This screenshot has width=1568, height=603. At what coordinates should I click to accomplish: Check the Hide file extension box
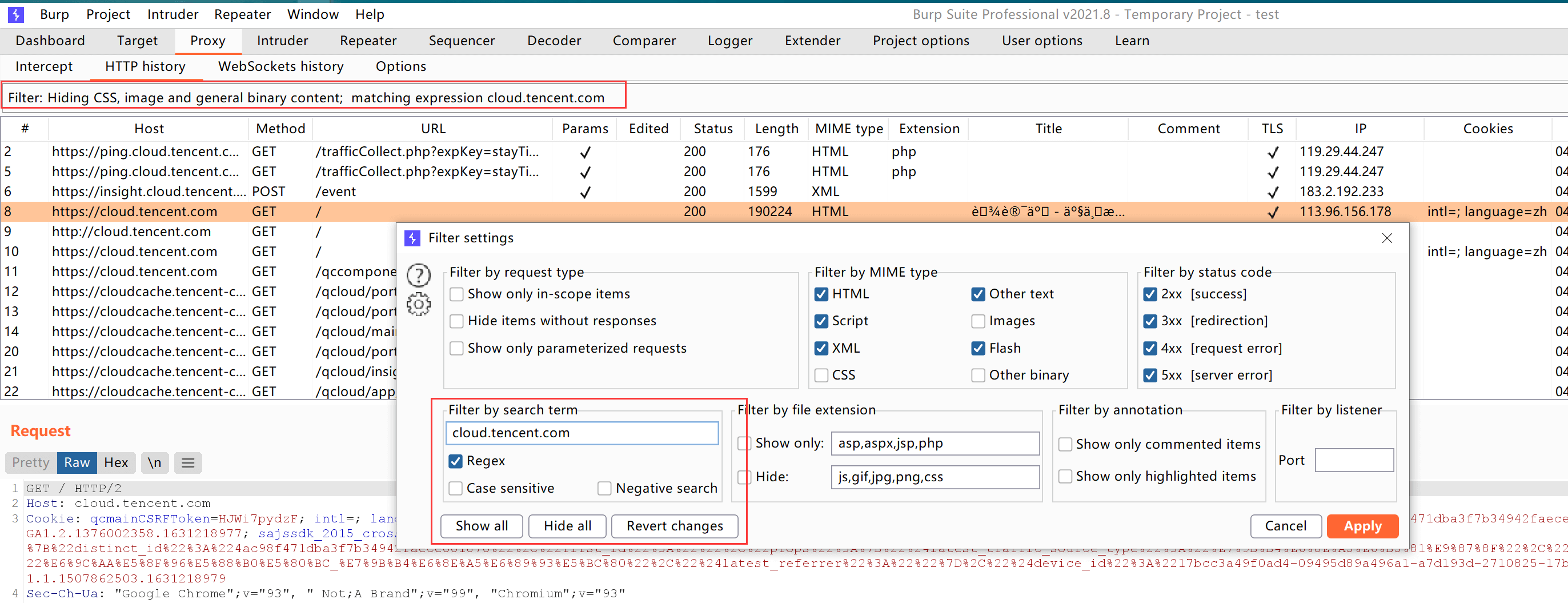744,477
